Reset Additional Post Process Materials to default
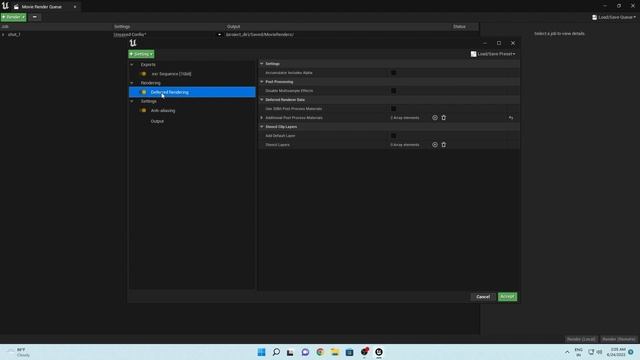Viewport: 640px width, 360px height. [511, 118]
